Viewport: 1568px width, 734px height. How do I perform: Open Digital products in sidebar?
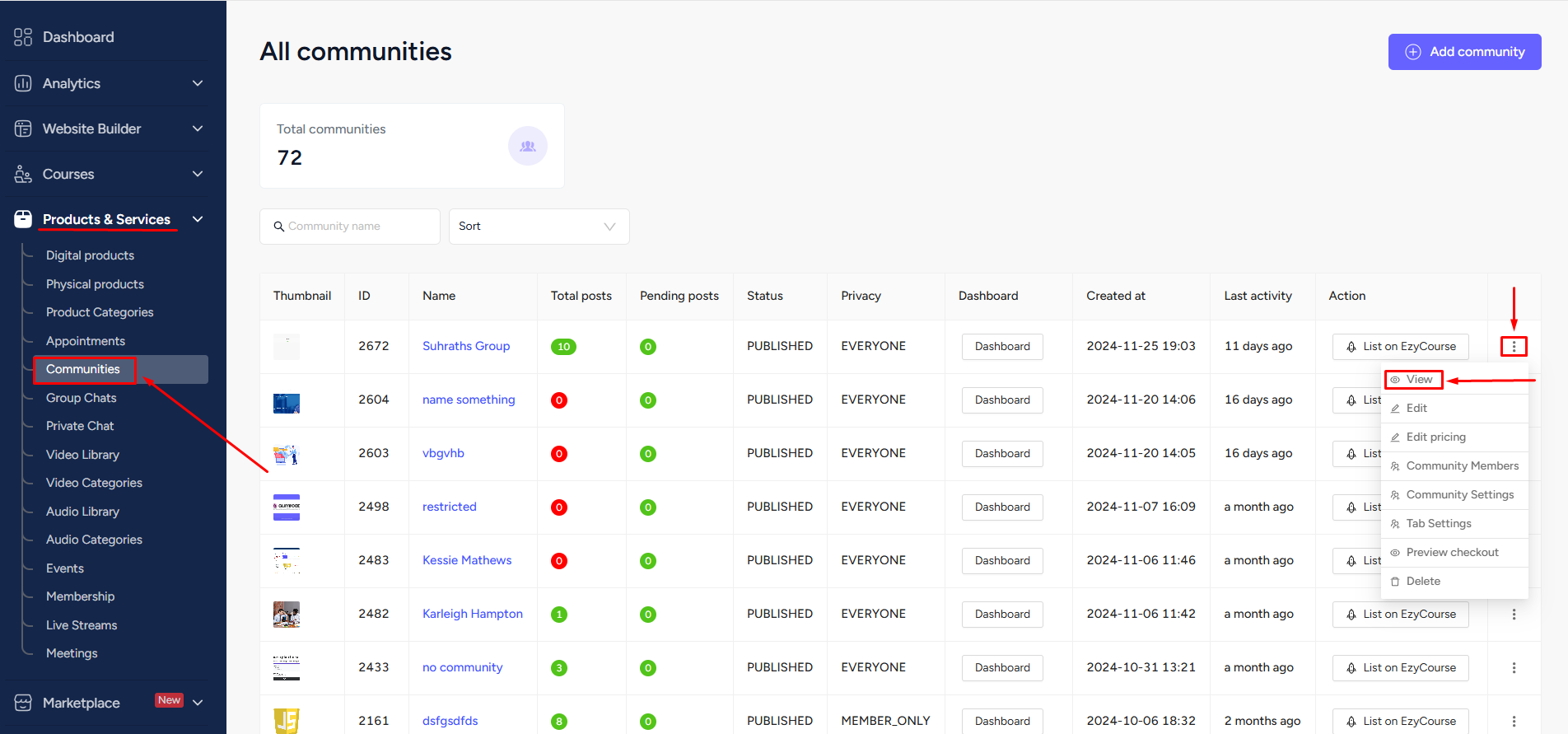[90, 255]
